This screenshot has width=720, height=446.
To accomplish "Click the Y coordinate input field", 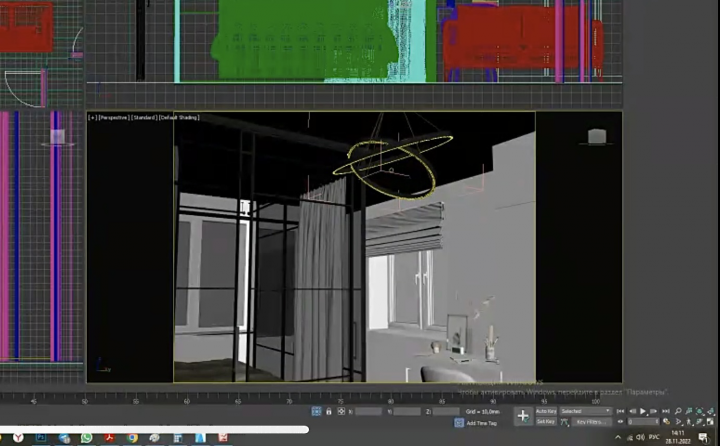I will [407, 412].
